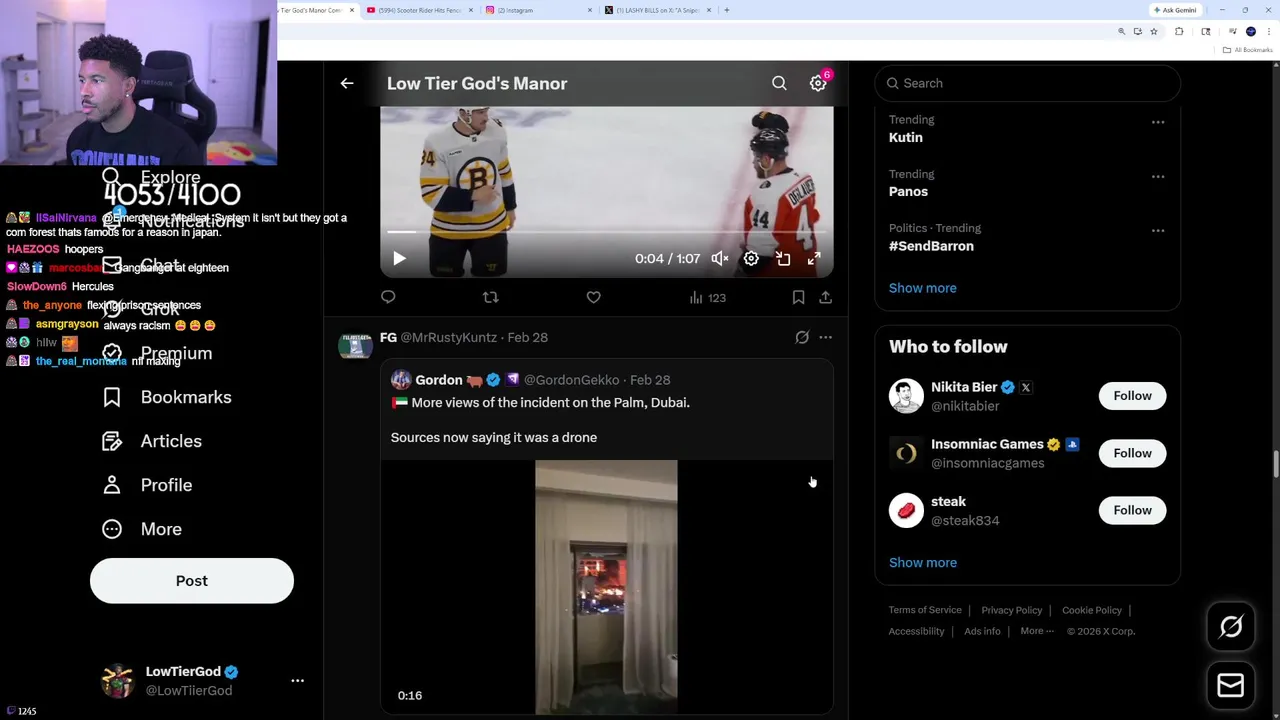Viewport: 1280px width, 720px height.
Task: Open more options on FG's post
Action: [825, 338]
